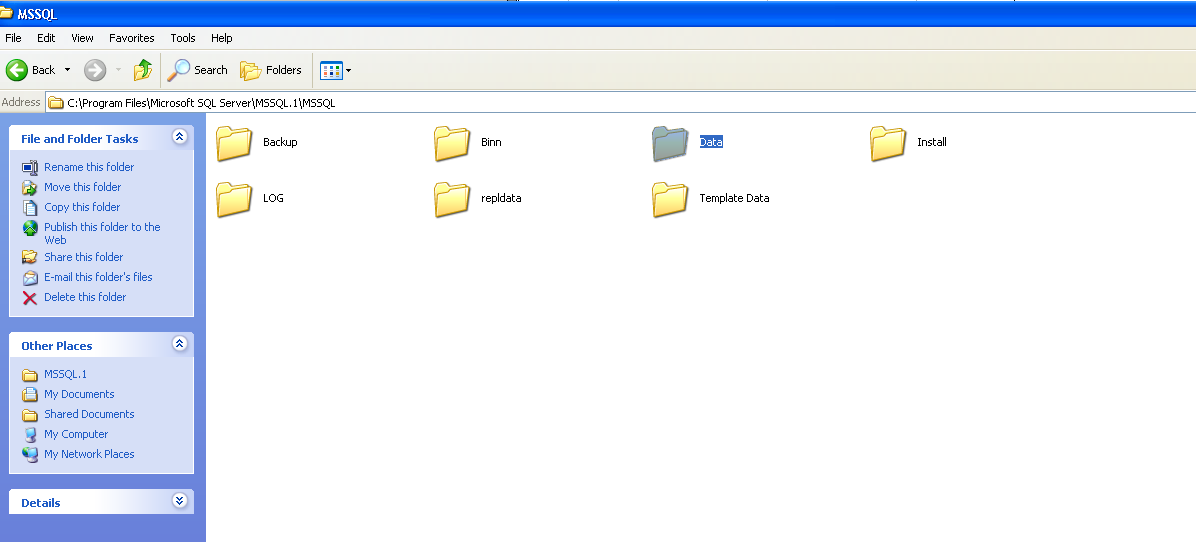1196x542 pixels.
Task: Toggle the Folders pane button
Action: (271, 70)
